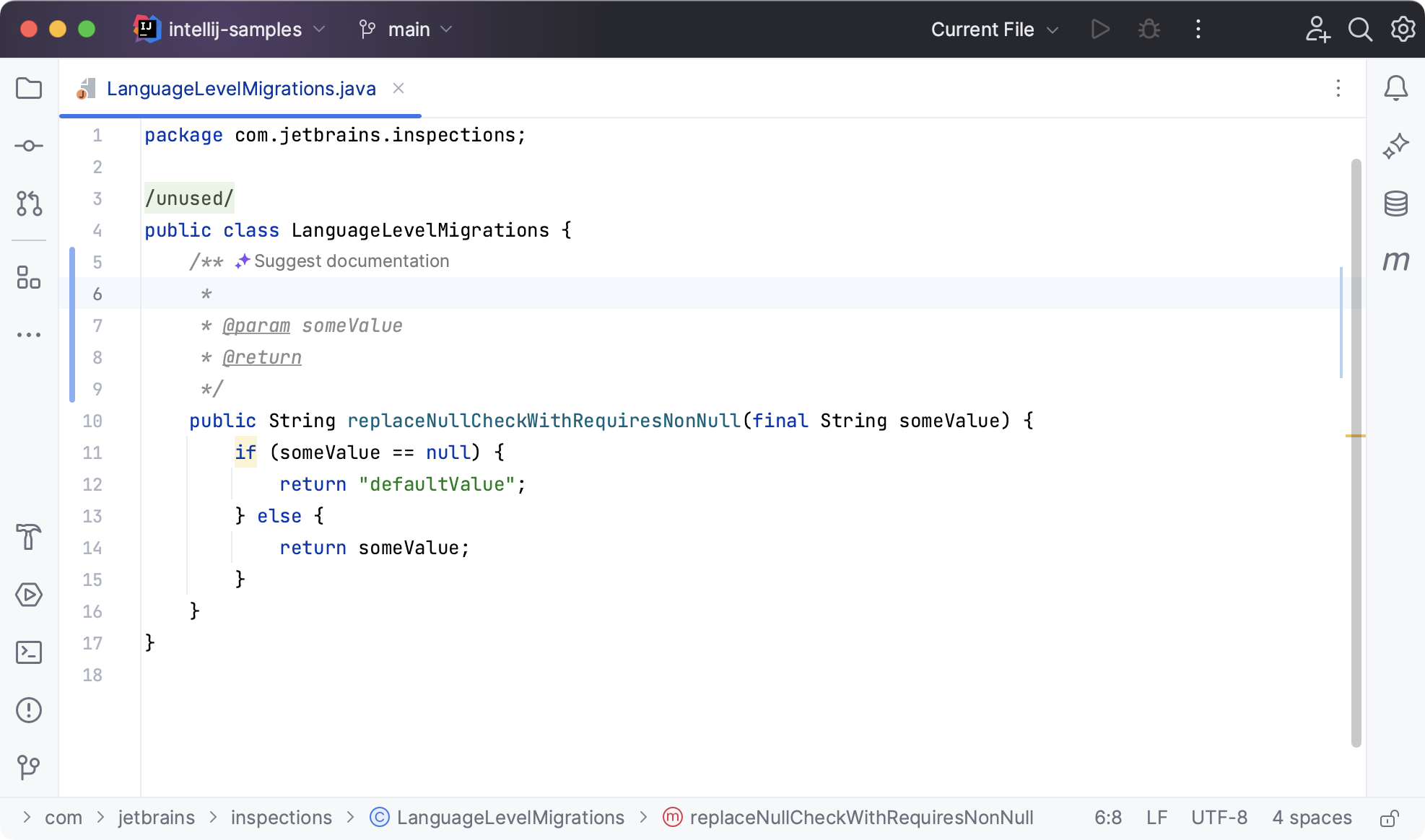
Task: Toggle the notifications bell icon
Action: click(1396, 89)
